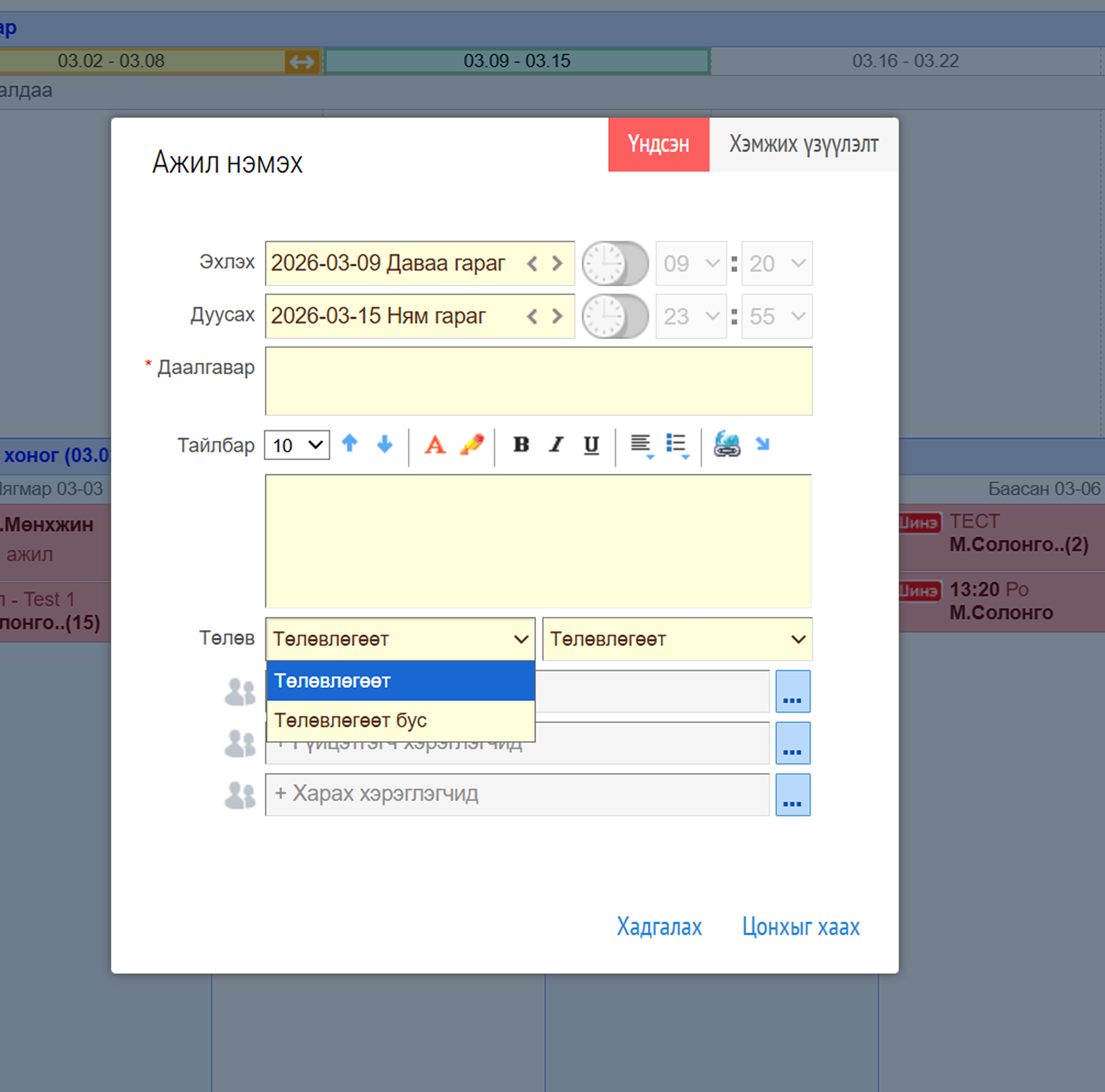Click the highlighter marker icon
This screenshot has height=1092, width=1105.
pyautogui.click(x=472, y=445)
